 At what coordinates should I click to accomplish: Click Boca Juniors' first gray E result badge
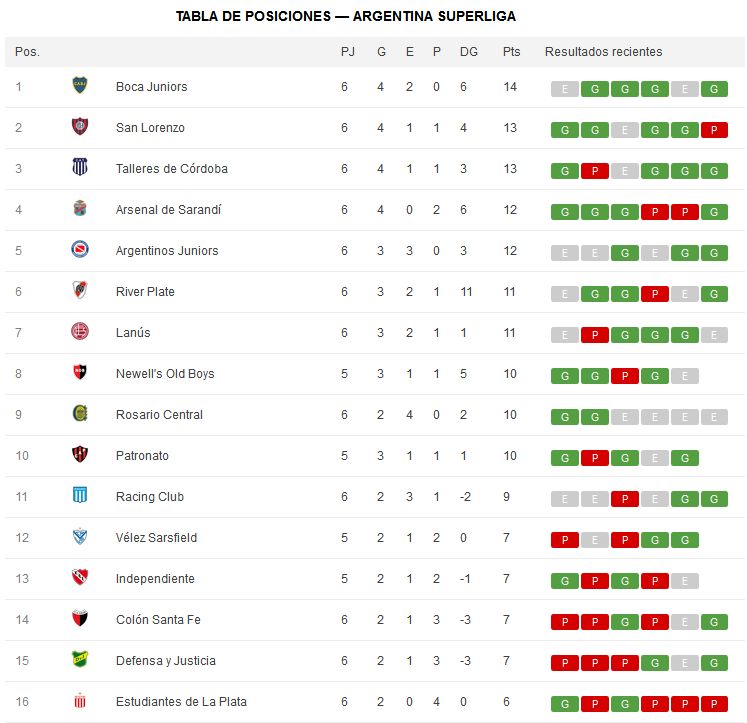click(565, 89)
